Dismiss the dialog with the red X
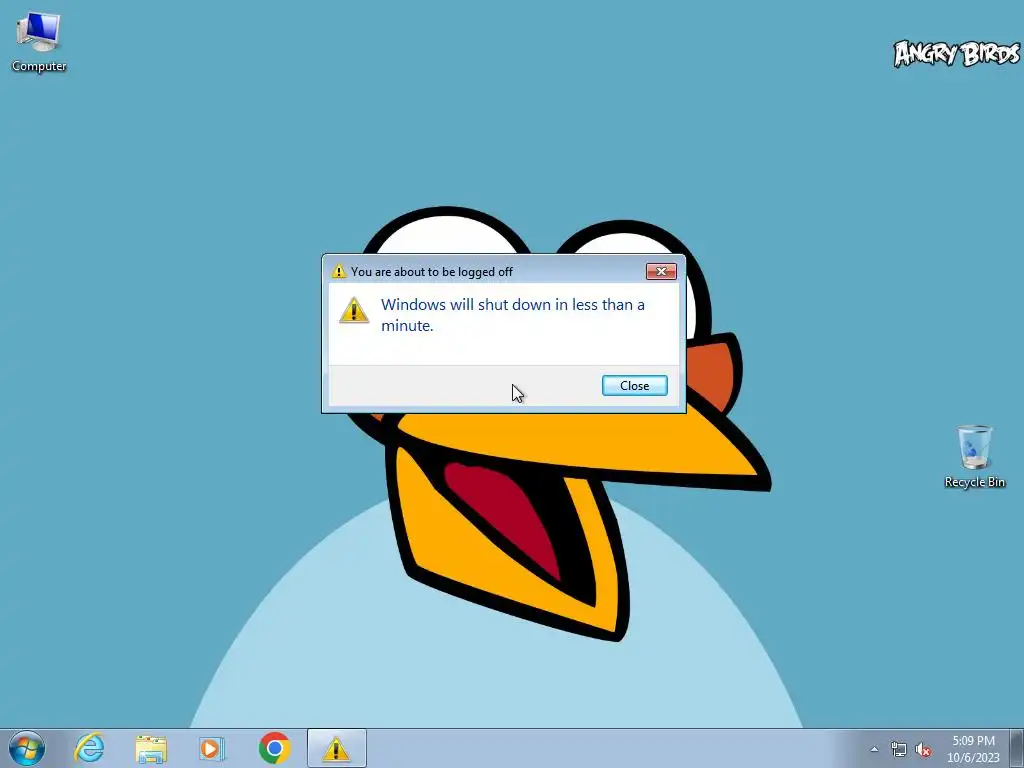 661,271
